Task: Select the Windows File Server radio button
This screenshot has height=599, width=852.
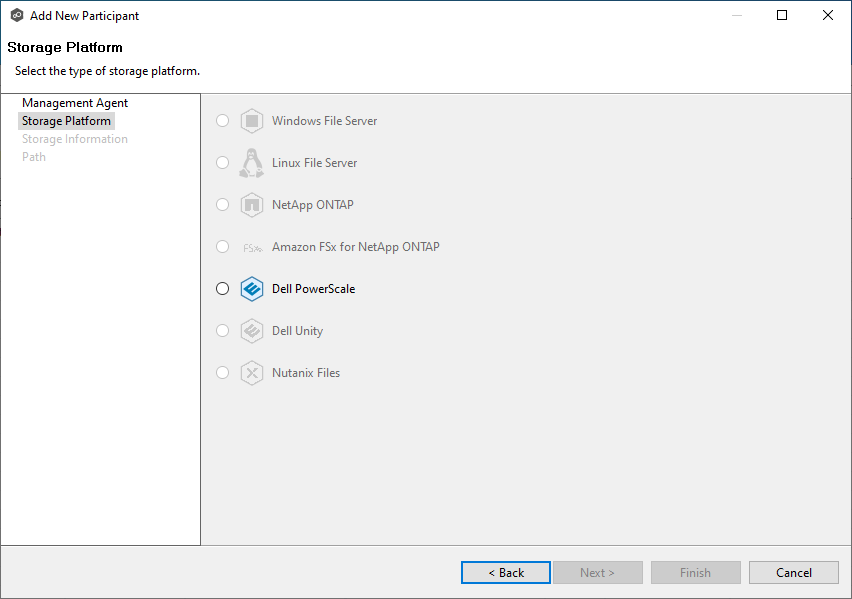Action: point(222,121)
